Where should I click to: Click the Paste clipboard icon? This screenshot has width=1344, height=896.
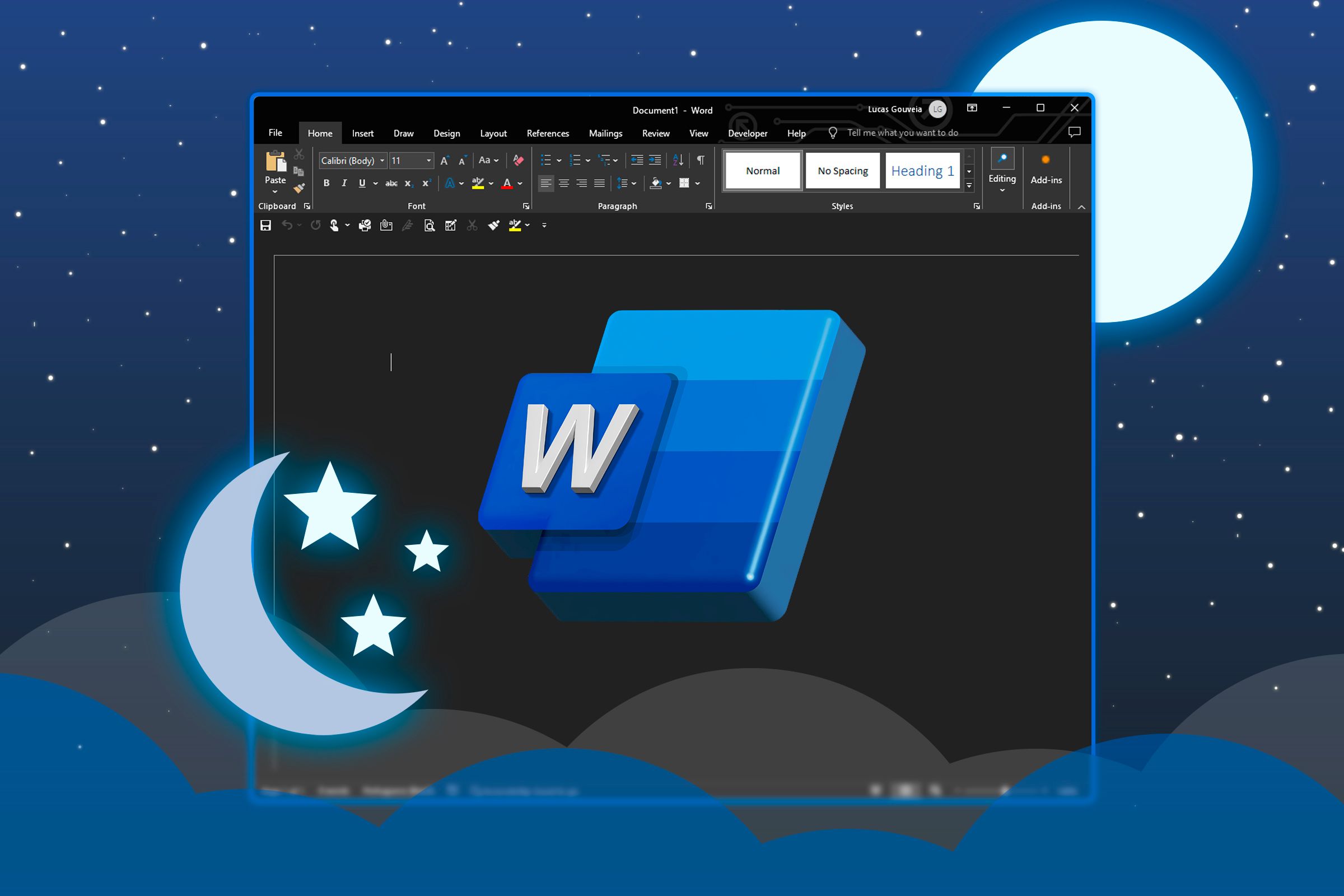point(276,162)
